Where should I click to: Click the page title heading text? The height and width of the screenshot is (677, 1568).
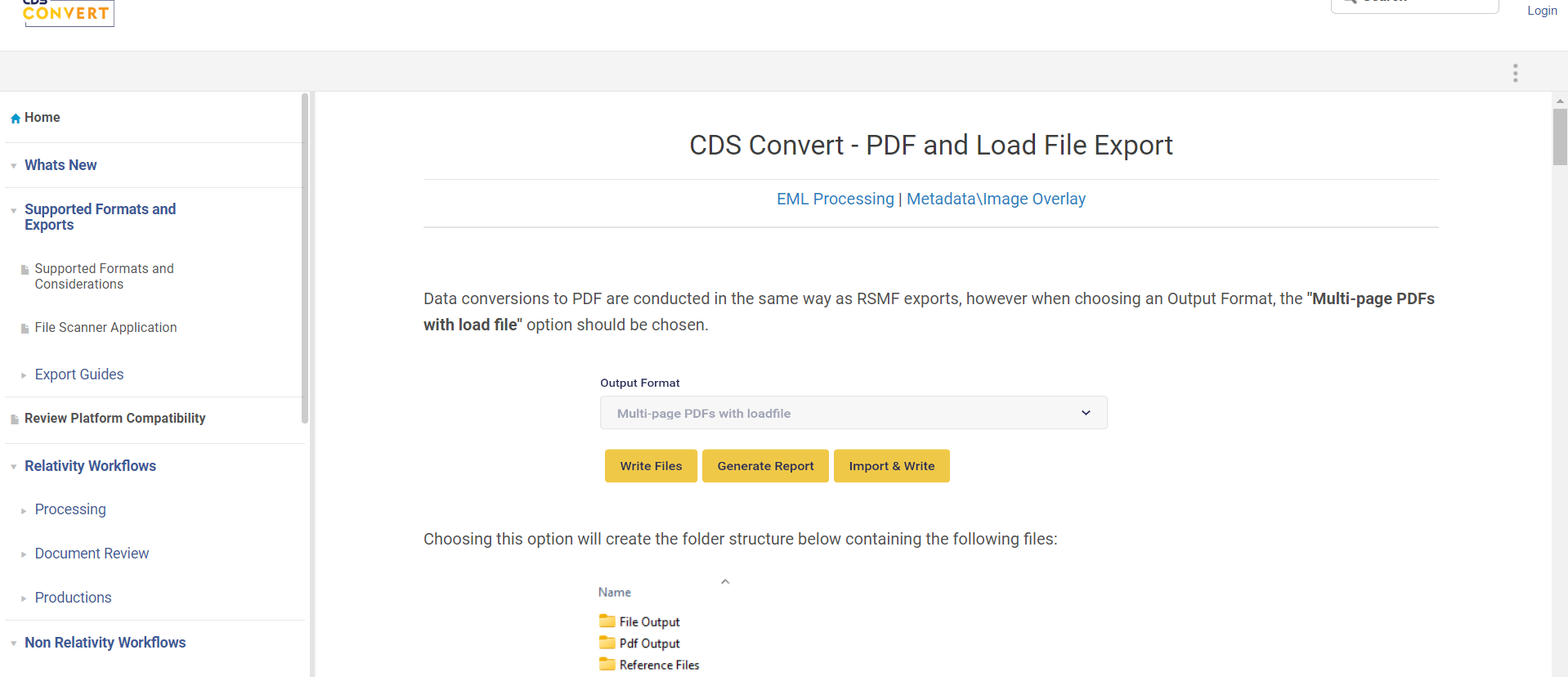(930, 145)
